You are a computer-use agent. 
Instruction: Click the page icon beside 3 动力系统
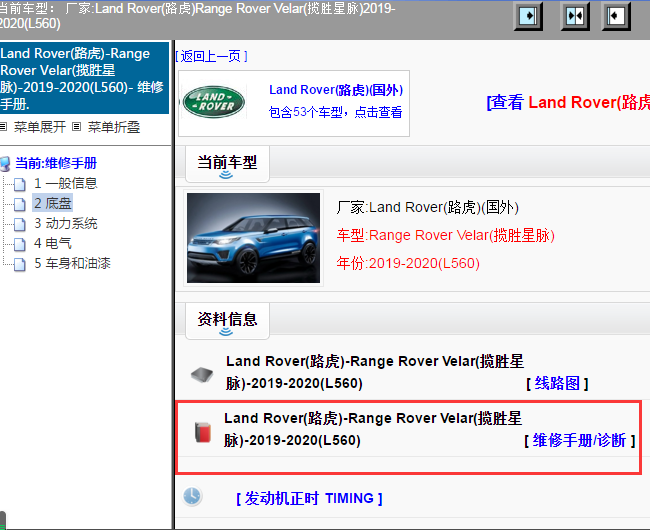point(19,224)
